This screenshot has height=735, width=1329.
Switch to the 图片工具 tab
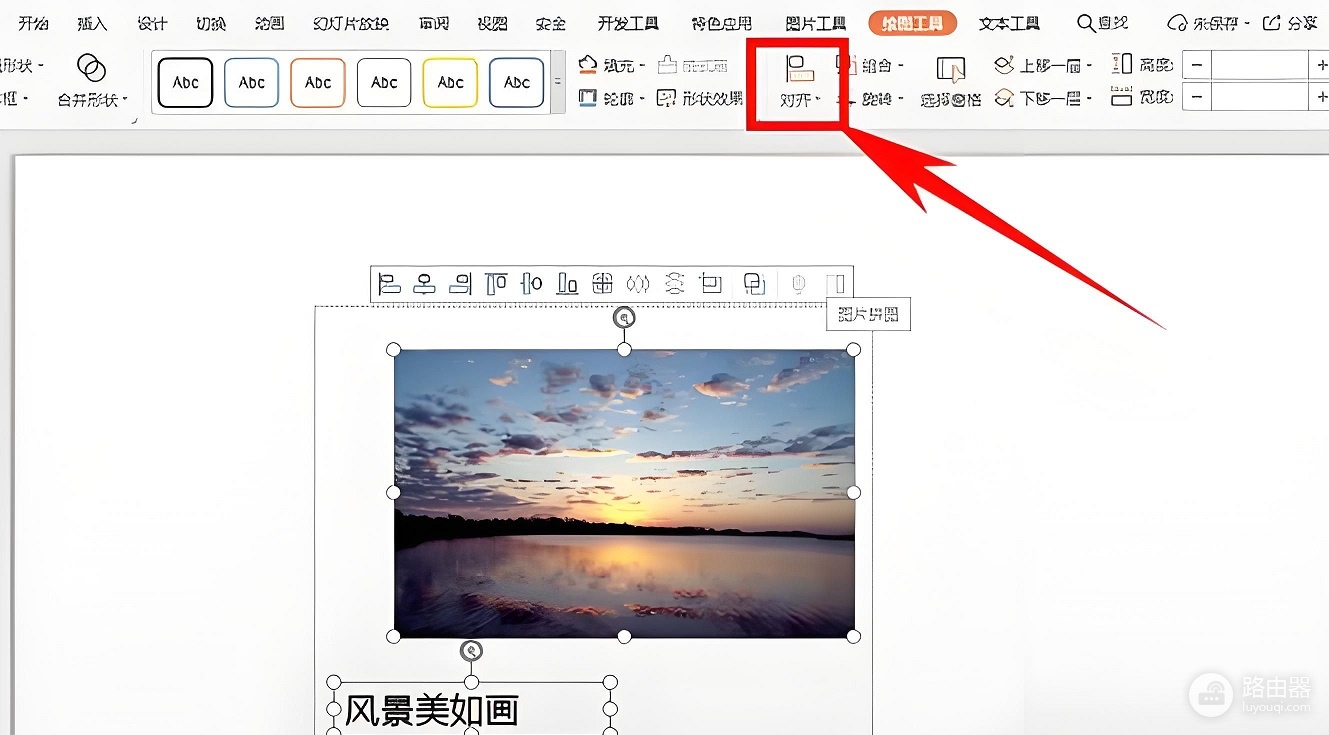pyautogui.click(x=815, y=23)
